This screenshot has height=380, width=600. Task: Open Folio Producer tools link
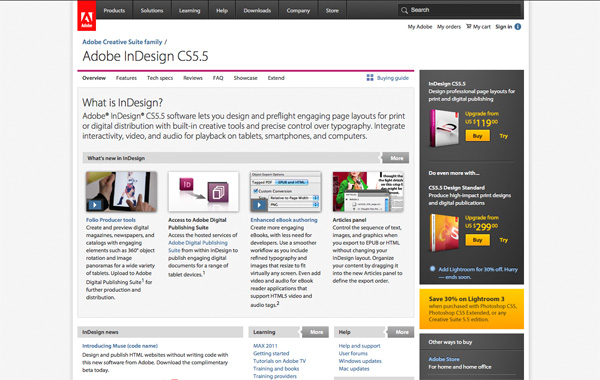[x=111, y=220]
